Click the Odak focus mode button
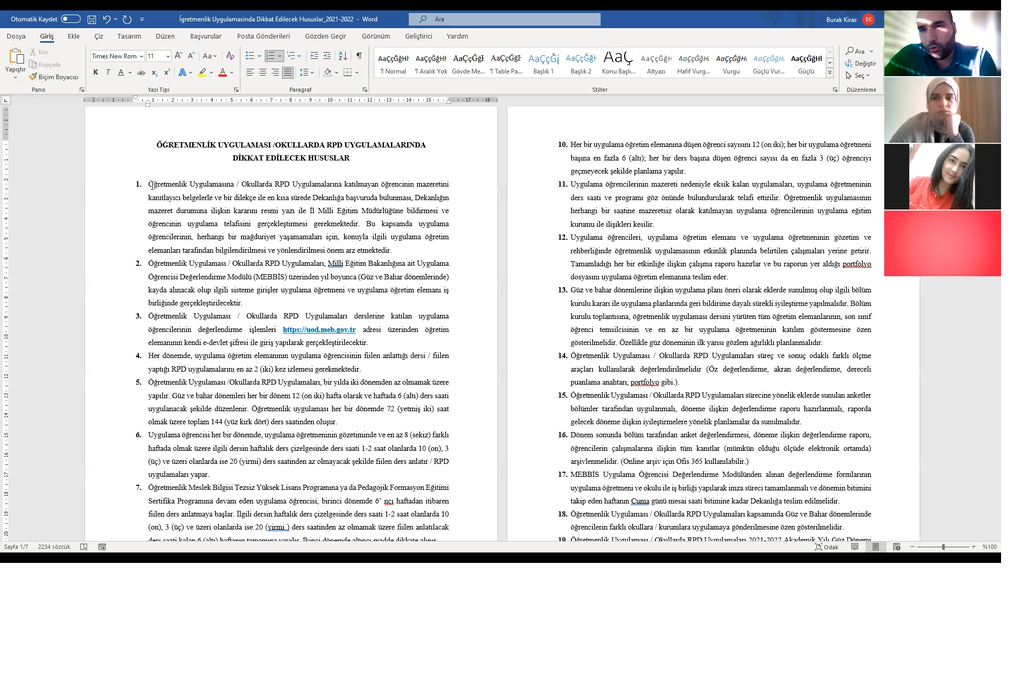Image resolution: width=1024 pixels, height=688 pixels. [x=826, y=547]
